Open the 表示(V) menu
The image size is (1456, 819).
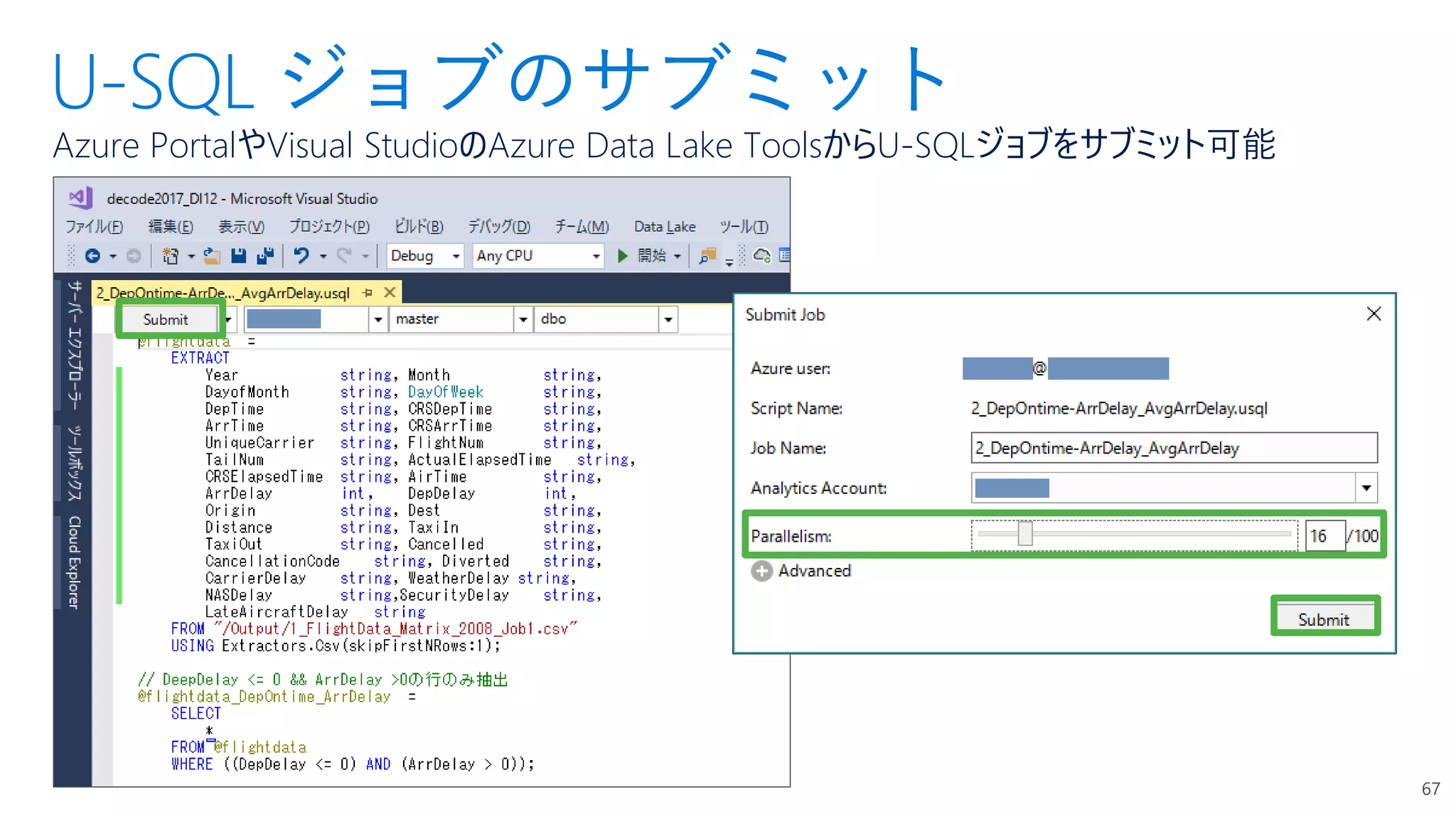241,226
